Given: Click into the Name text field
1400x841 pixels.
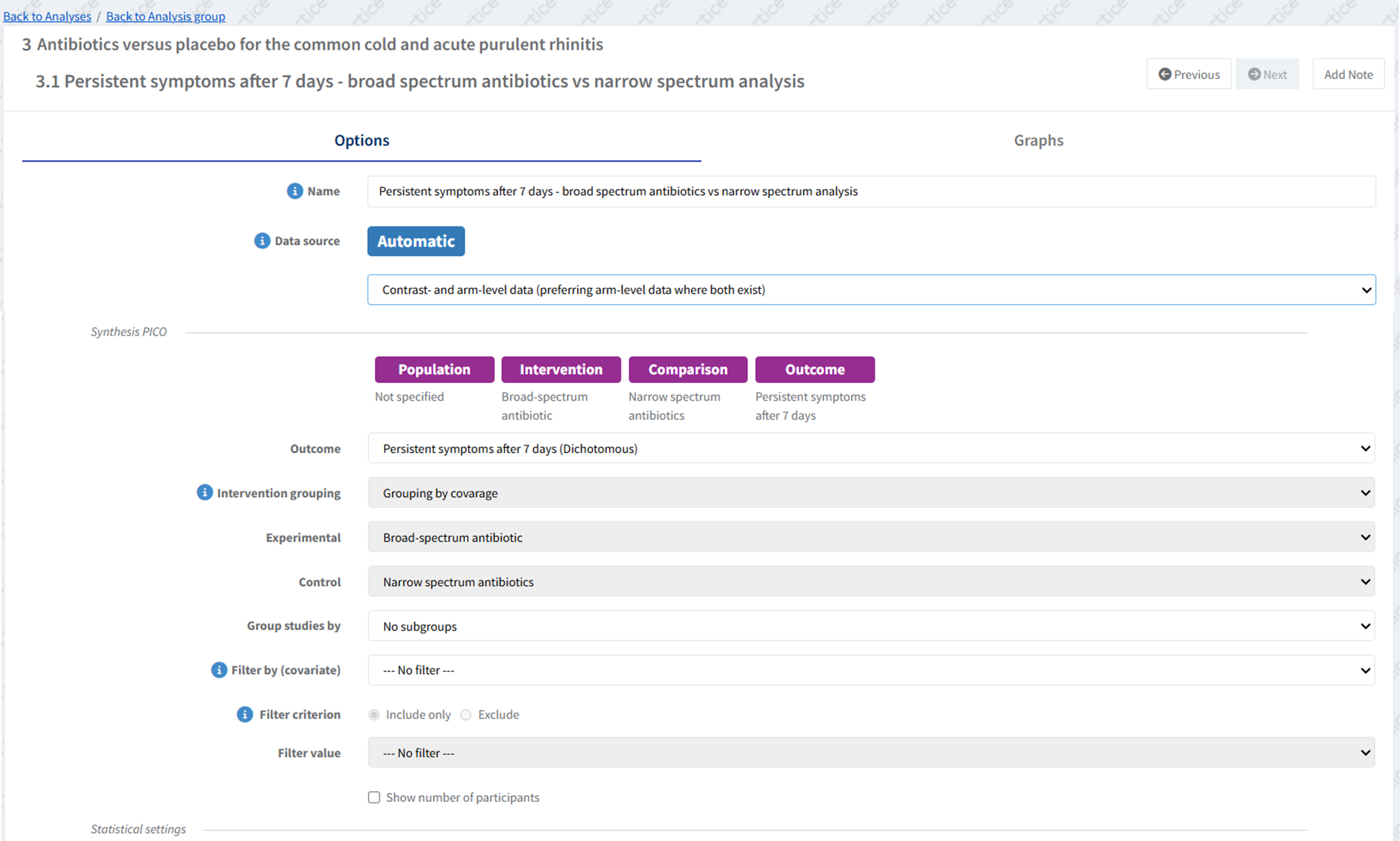Looking at the screenshot, I should 871,191.
